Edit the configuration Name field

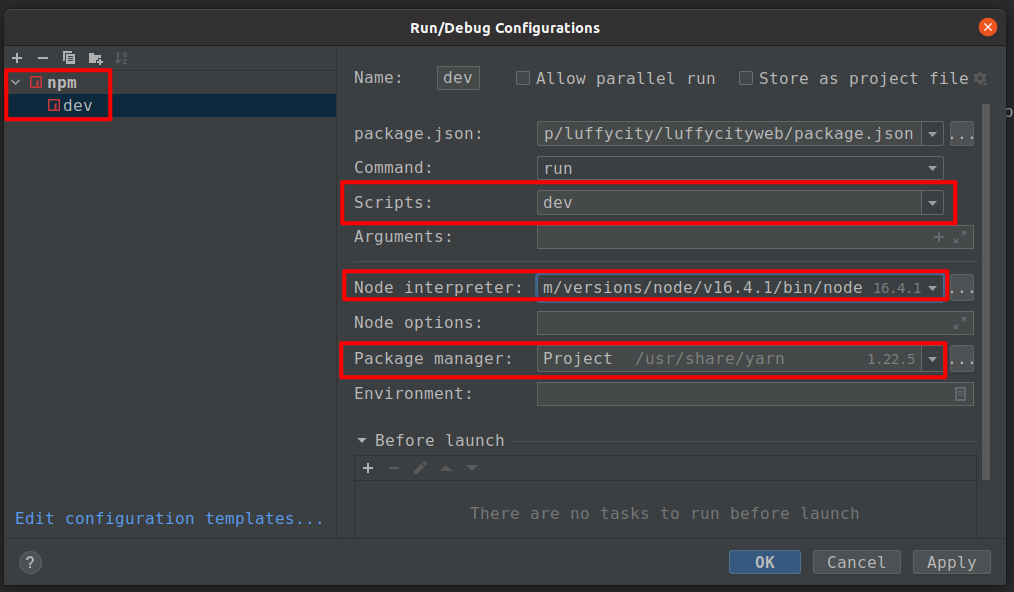coord(458,78)
